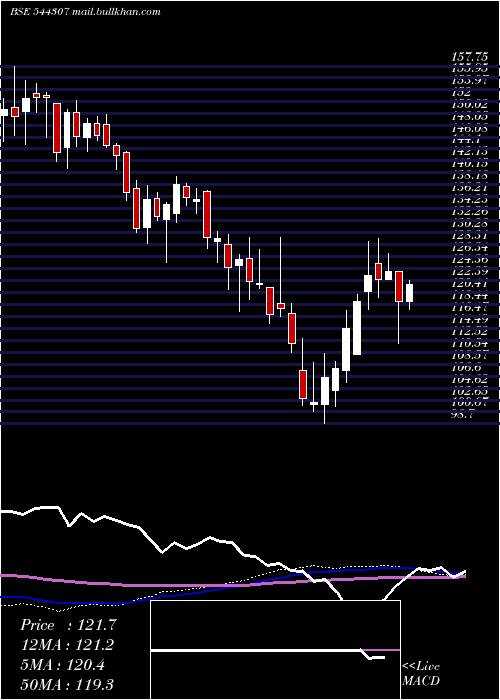The width and height of the screenshot is (500, 700).
Task: Click the 108.57 price axis label
Action: 472,356
